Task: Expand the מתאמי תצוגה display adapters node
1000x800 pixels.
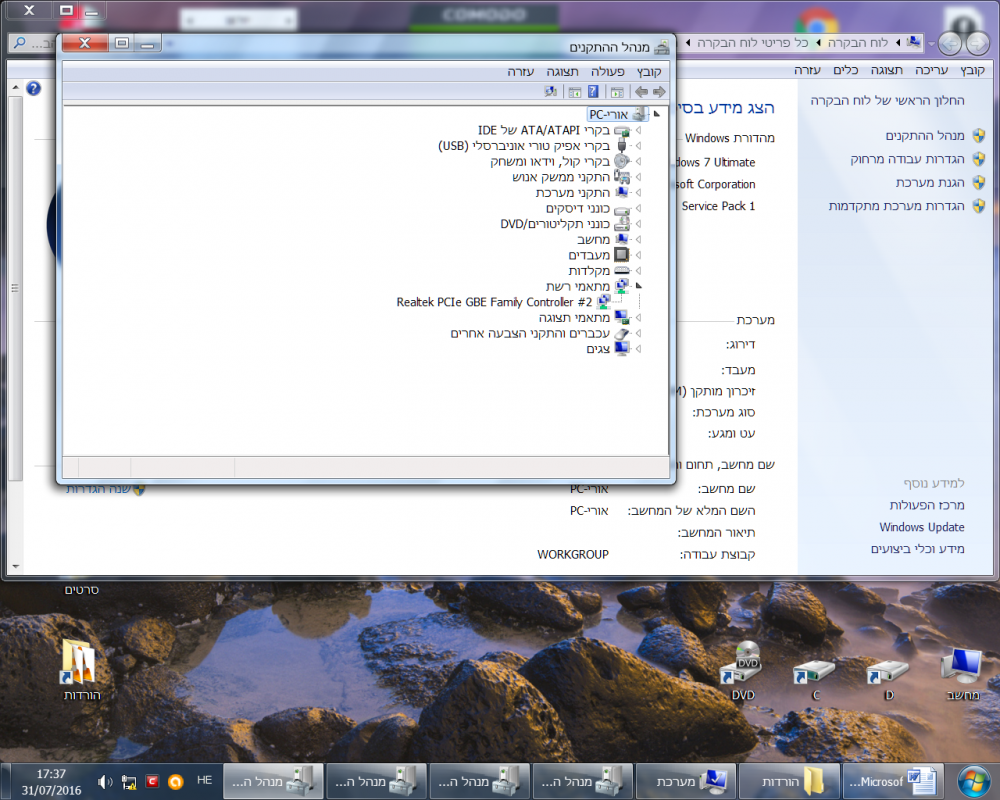Action: (x=638, y=318)
